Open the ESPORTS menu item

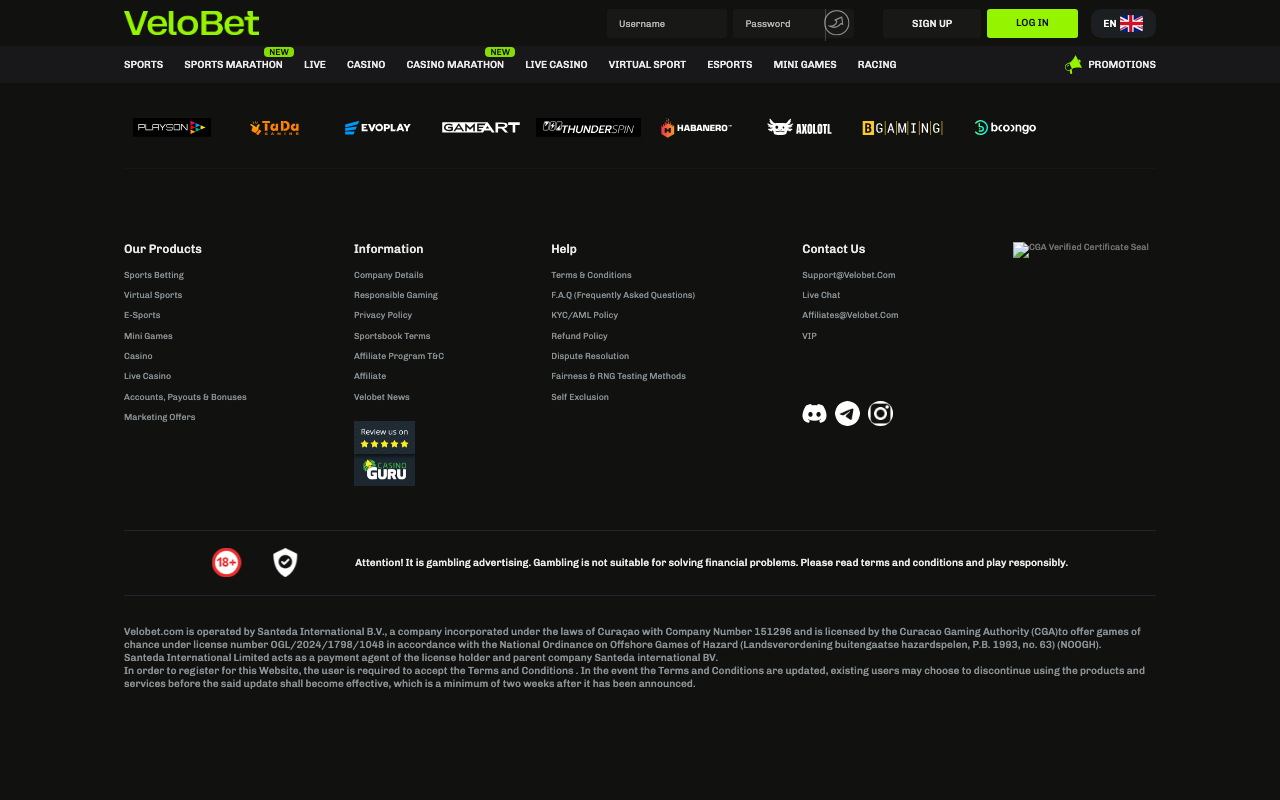[x=729, y=65]
